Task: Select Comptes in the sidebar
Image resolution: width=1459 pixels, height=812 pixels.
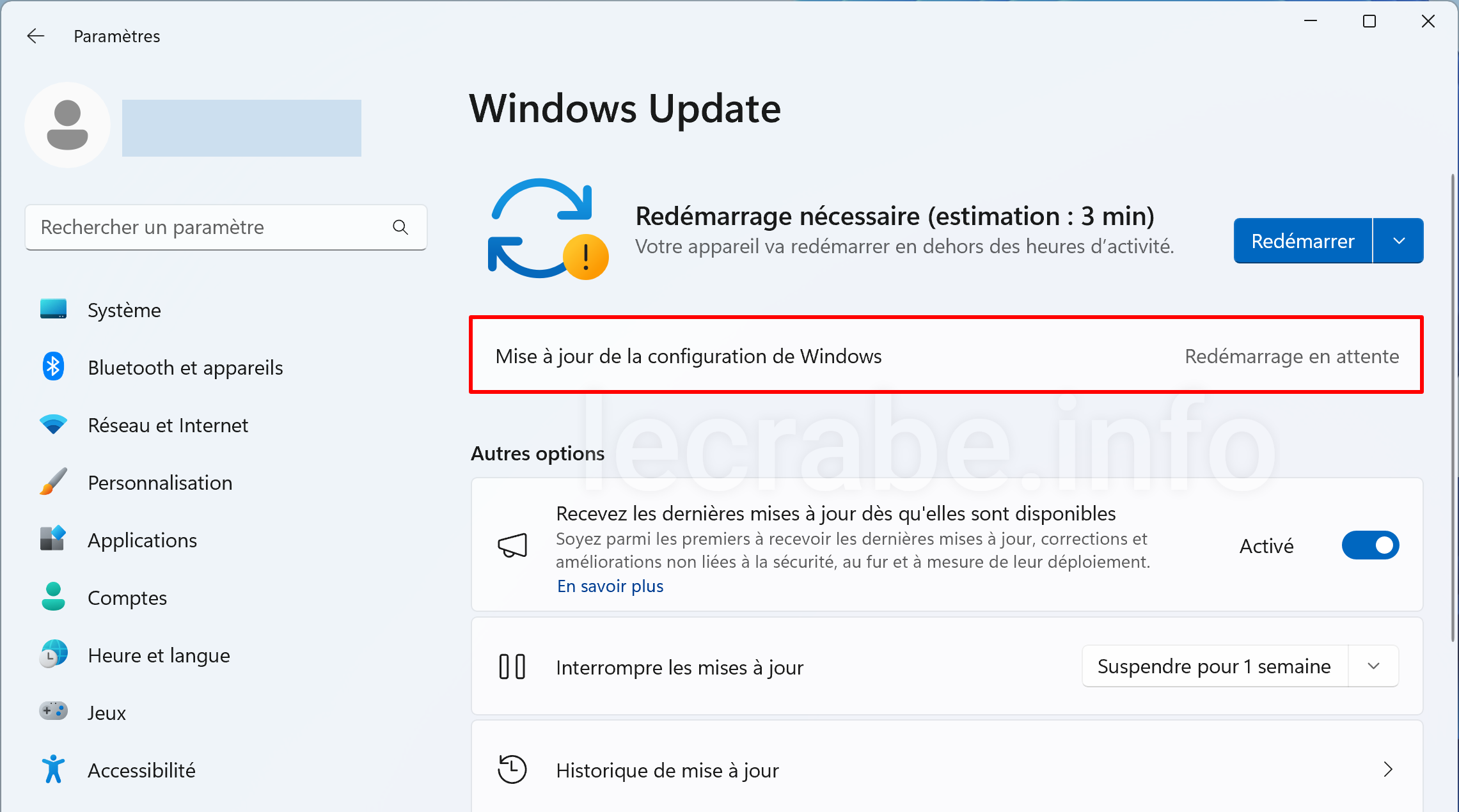Action: [x=127, y=598]
